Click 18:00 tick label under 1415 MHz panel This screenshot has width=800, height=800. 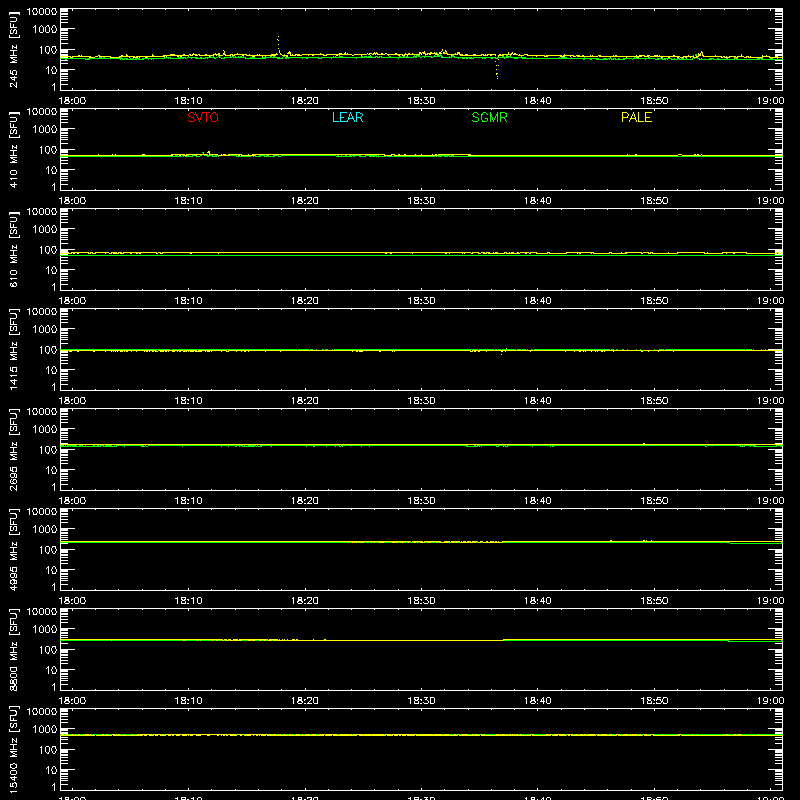point(72,401)
